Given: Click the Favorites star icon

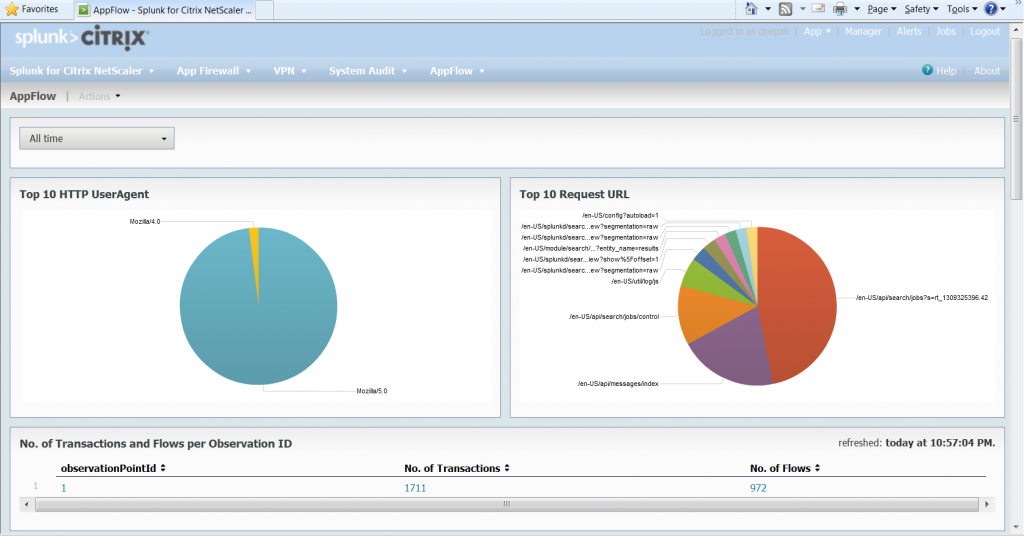Looking at the screenshot, I should click(x=12, y=9).
